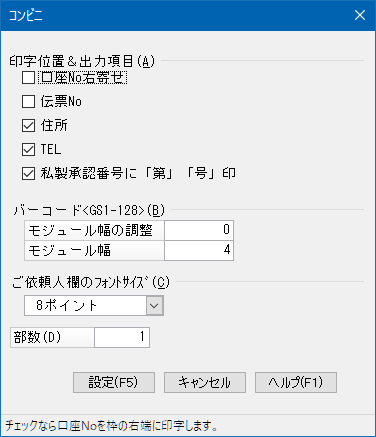Click the モジュール幅 value field showing 4
376x437 pixels.
[199, 250]
